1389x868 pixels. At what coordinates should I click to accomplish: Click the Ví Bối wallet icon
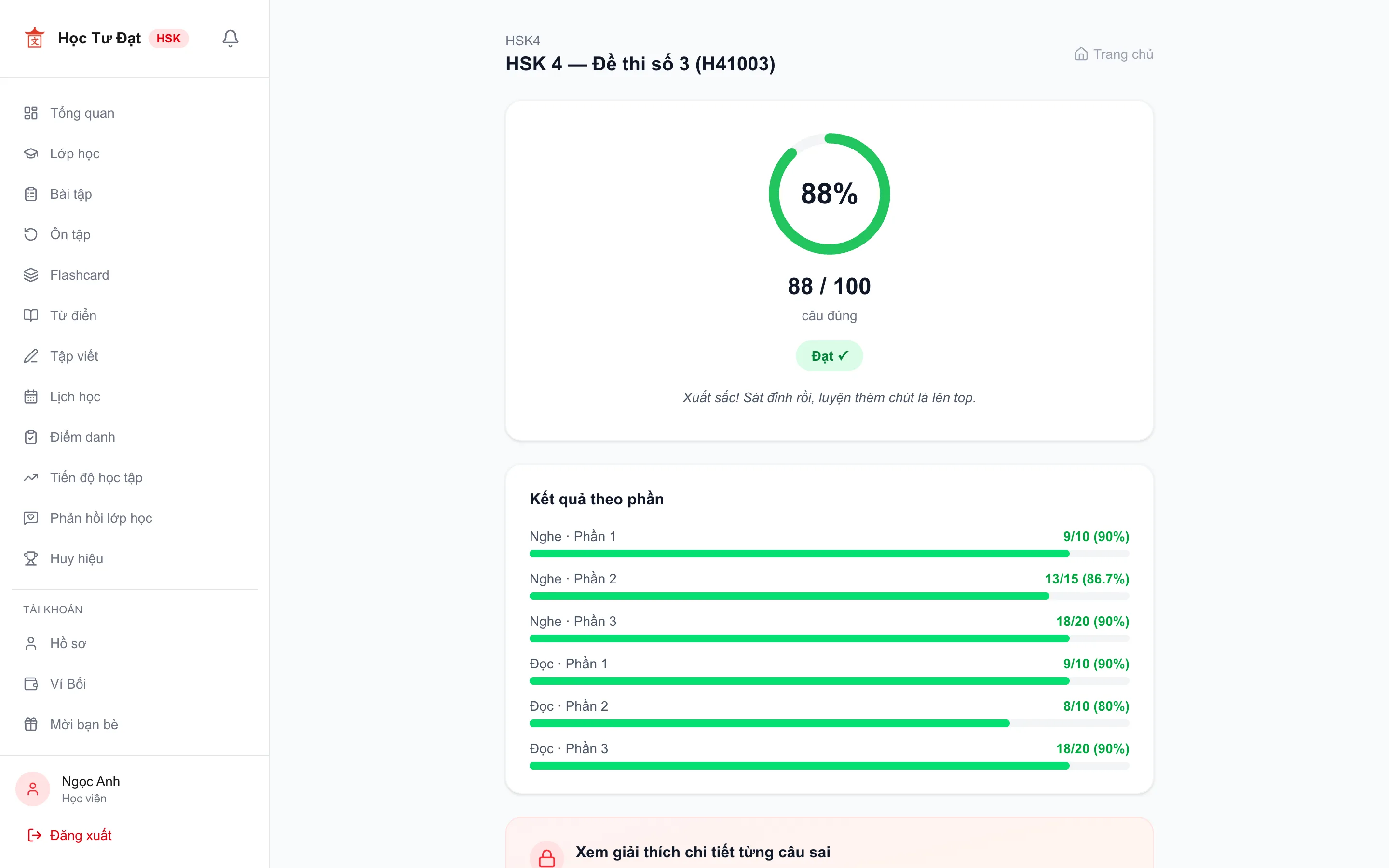click(x=31, y=684)
